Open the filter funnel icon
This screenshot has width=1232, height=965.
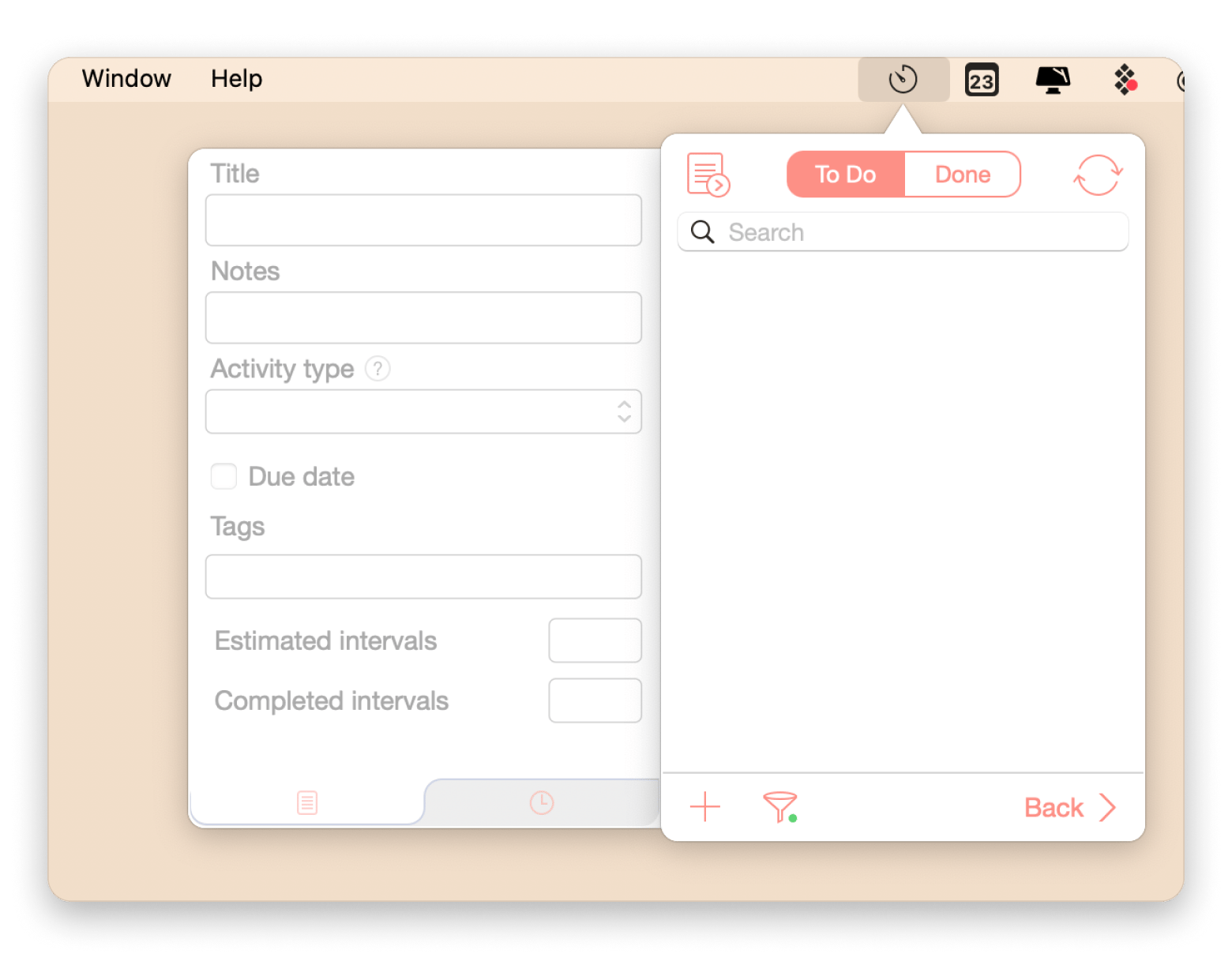[x=779, y=807]
